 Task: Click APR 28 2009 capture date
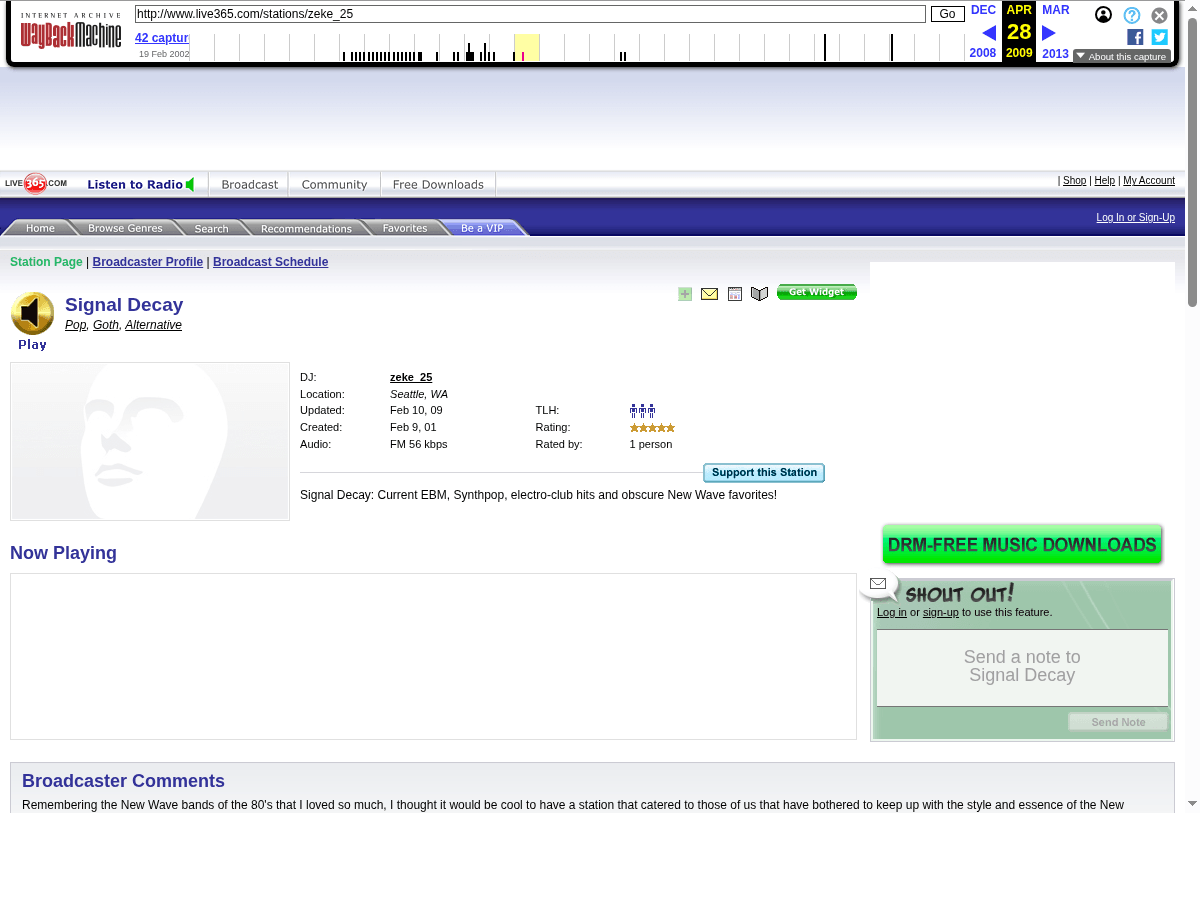1019,32
